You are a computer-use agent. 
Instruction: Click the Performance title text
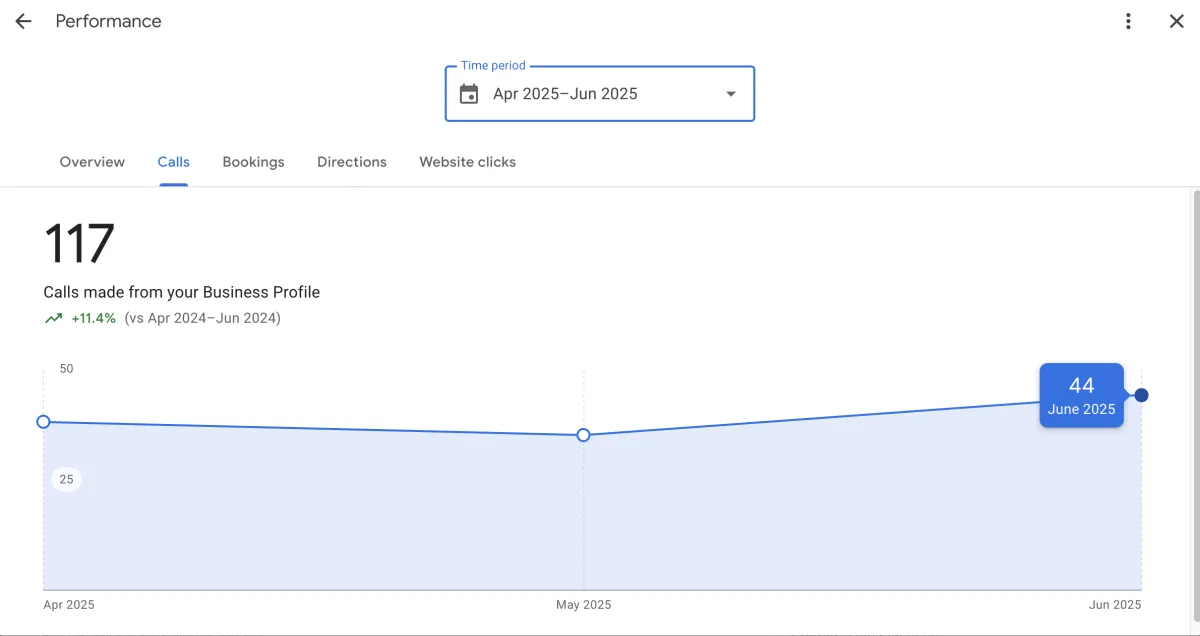pos(108,21)
